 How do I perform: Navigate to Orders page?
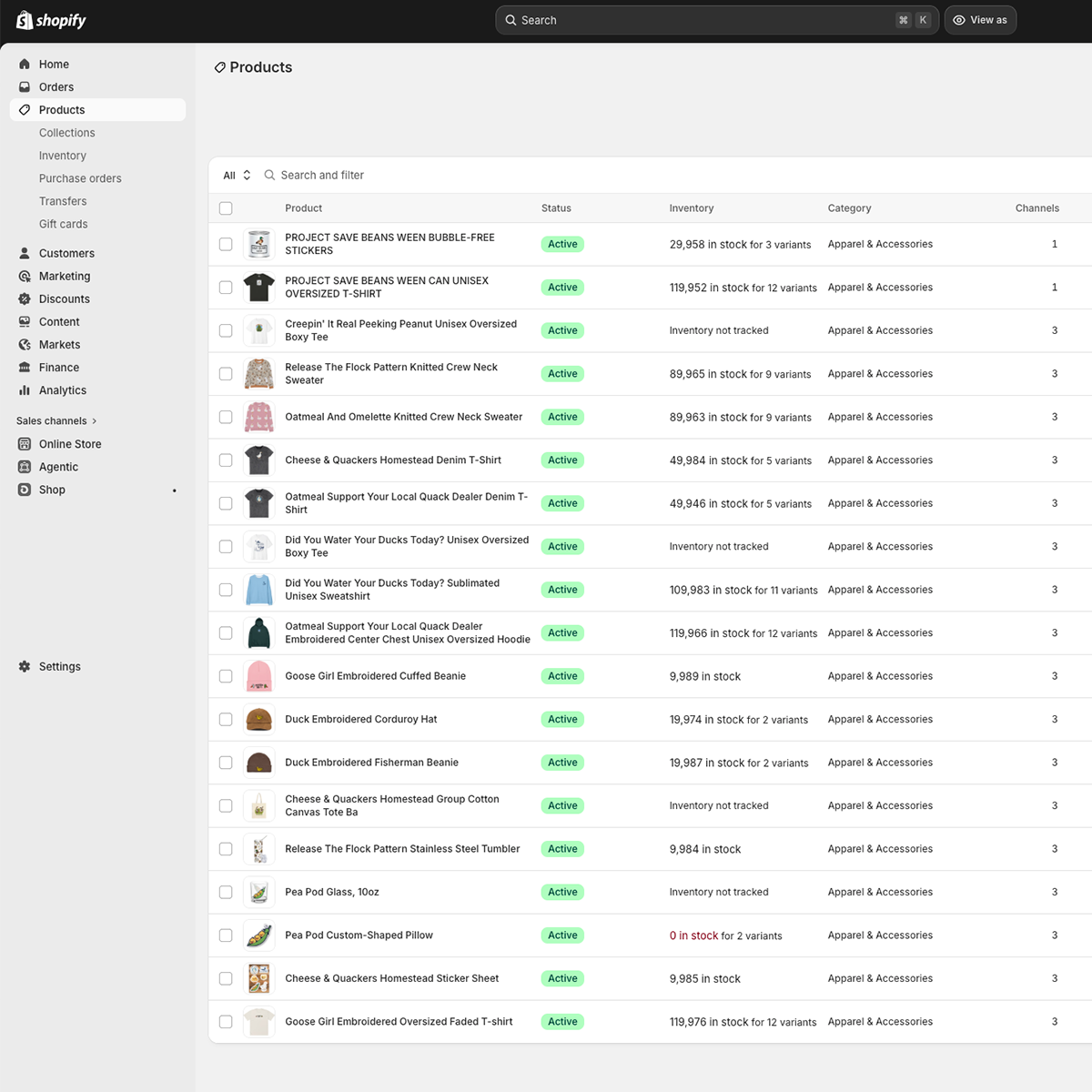[x=56, y=87]
